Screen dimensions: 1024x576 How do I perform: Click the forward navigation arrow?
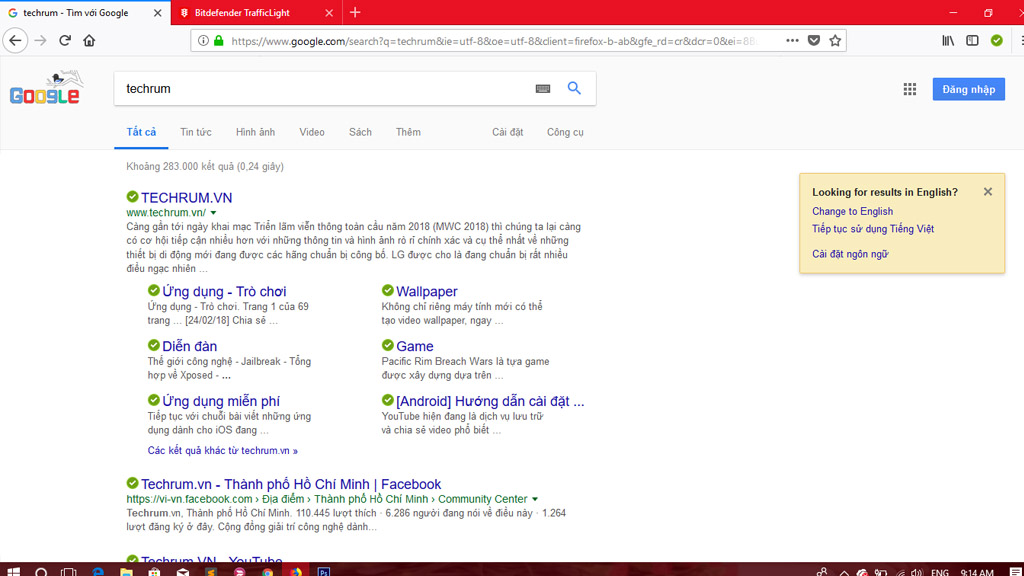click(x=40, y=40)
